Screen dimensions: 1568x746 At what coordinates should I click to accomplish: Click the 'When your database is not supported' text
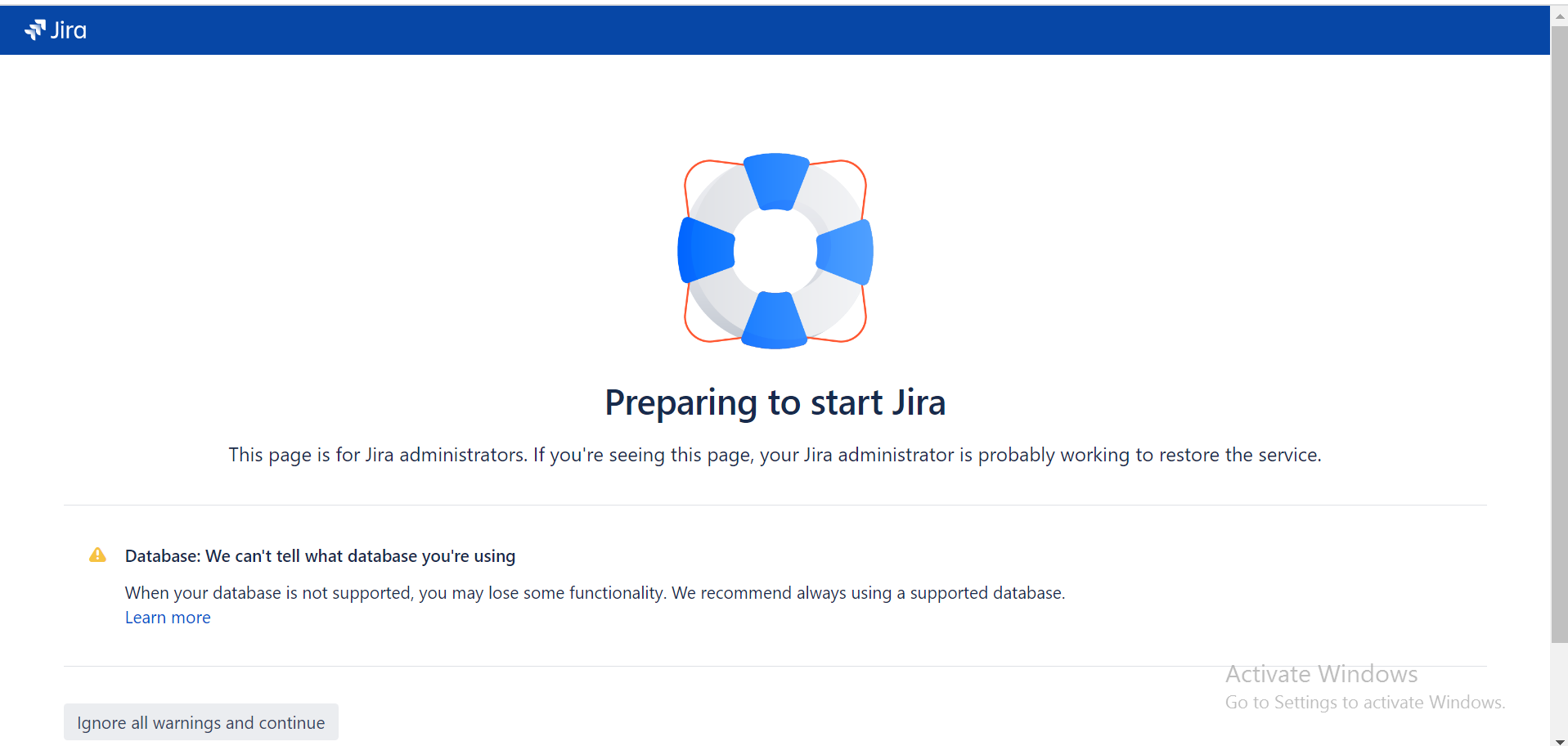click(x=595, y=593)
